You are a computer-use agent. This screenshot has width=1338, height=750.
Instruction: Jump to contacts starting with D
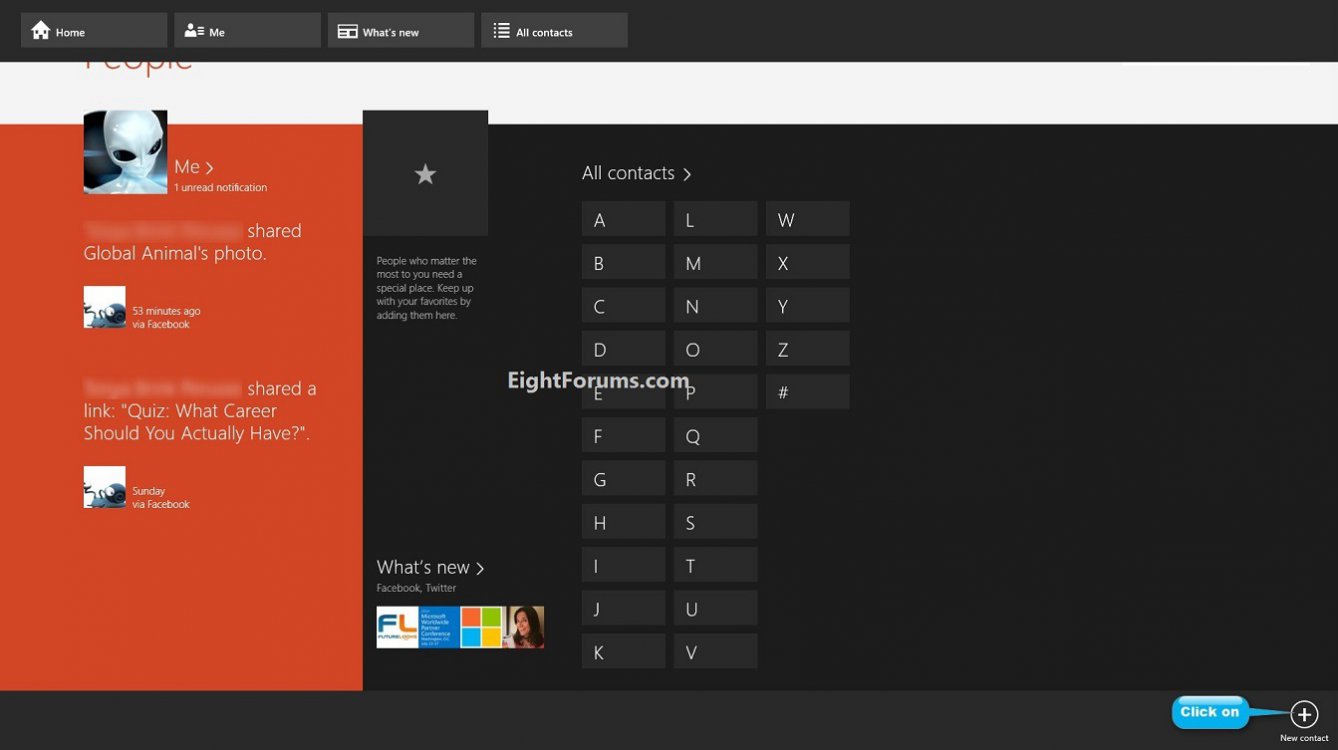(623, 348)
